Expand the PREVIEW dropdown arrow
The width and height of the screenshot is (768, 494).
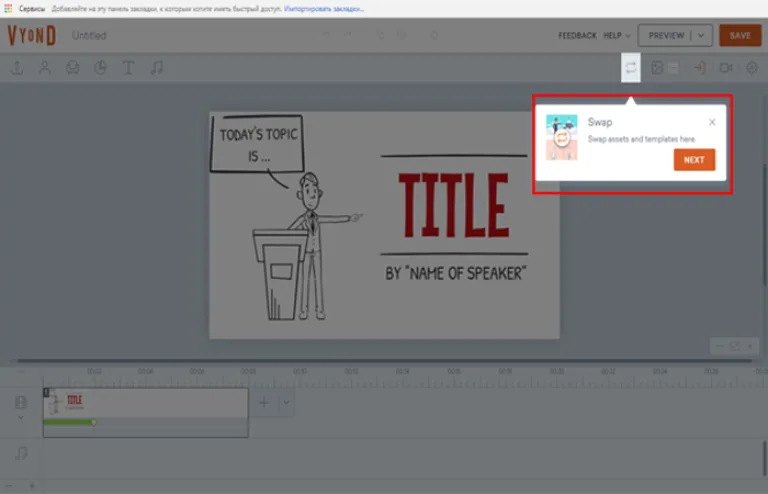point(701,35)
